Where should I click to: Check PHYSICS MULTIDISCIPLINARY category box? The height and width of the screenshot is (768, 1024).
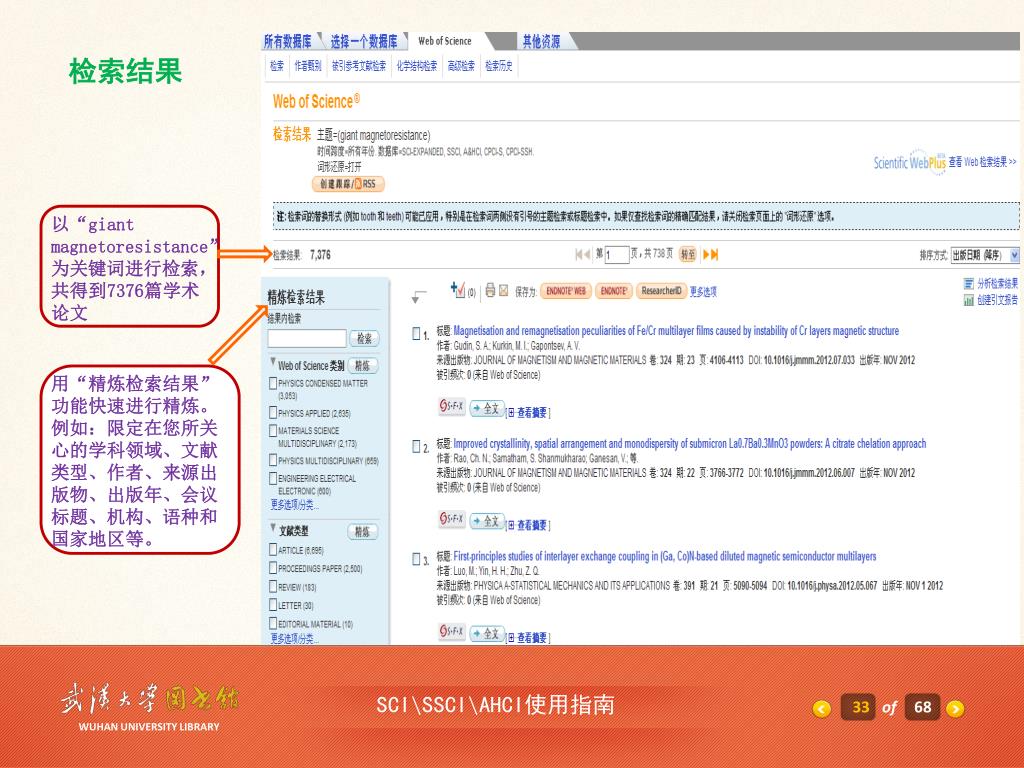point(273,460)
